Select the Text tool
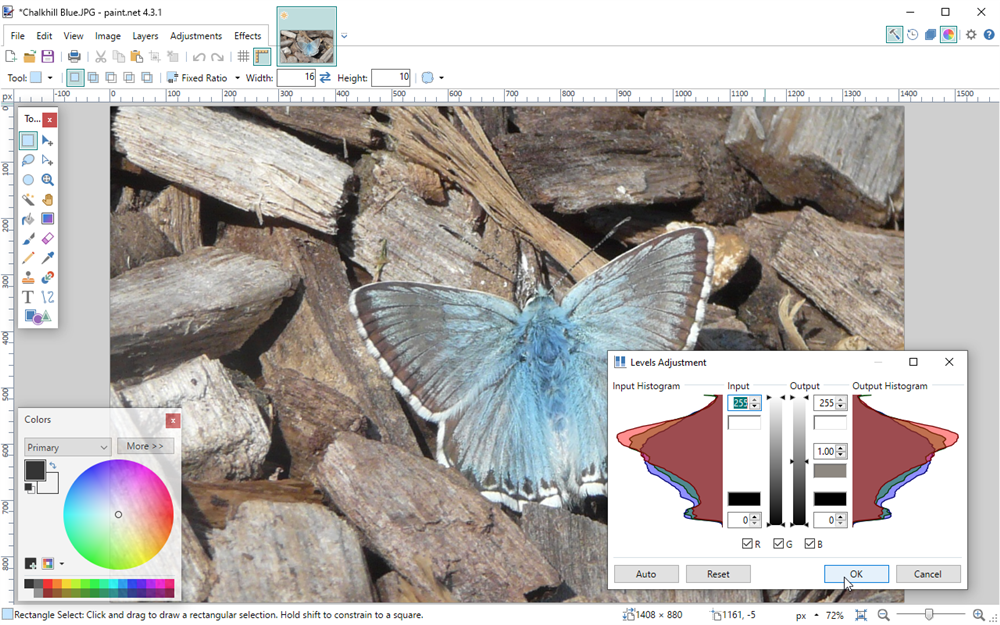This screenshot has height=625, width=1000. (28, 297)
